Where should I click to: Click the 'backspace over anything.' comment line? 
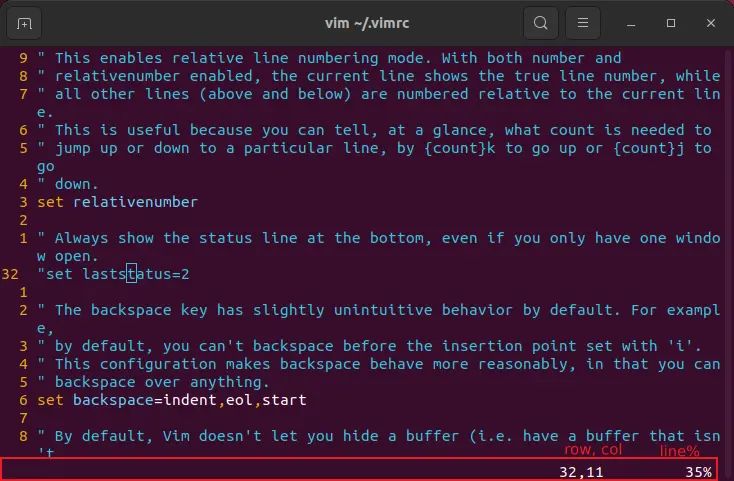(154, 382)
